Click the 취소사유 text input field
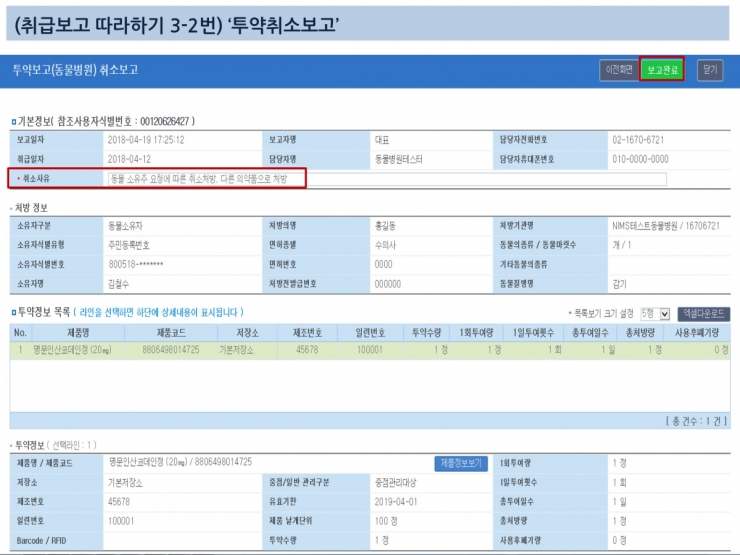Image resolution: width=740 pixels, height=555 pixels. [386, 179]
